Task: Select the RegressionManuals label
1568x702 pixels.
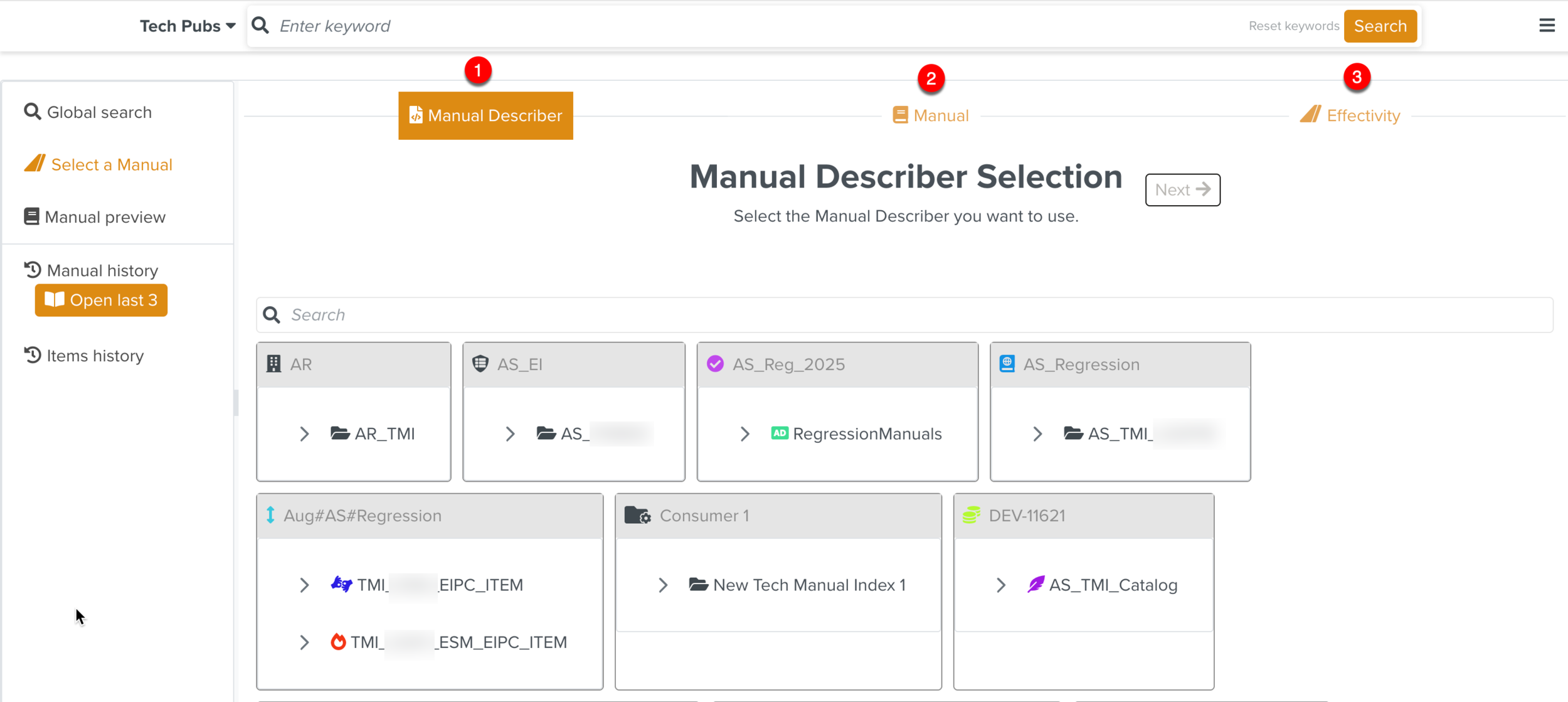Action: (x=867, y=433)
